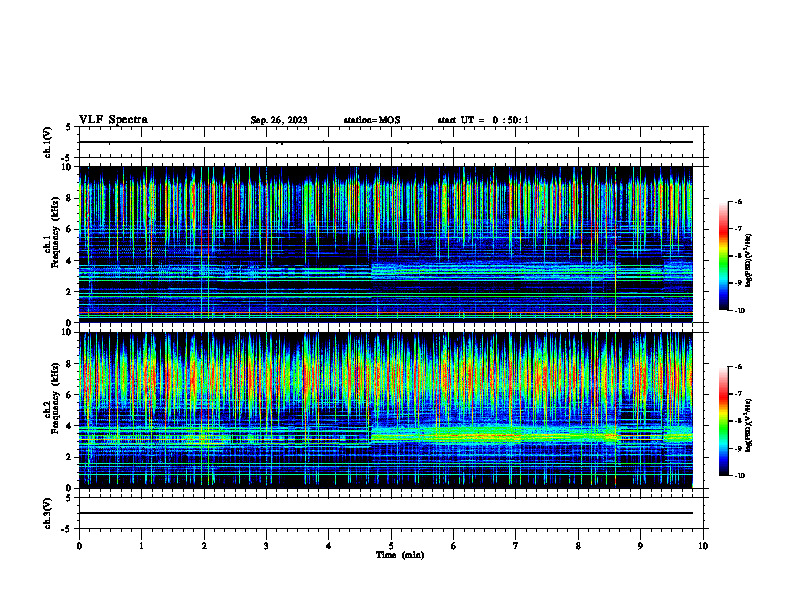Click the "station=MOS" label
The image size is (792, 612).
pos(372,120)
